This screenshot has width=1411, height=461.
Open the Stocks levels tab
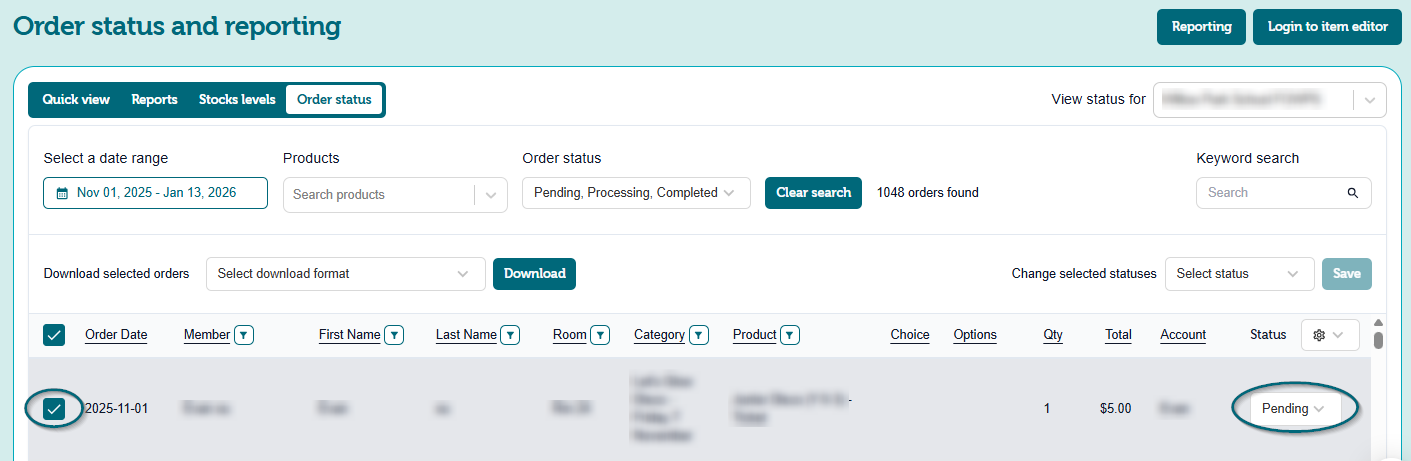point(237,100)
